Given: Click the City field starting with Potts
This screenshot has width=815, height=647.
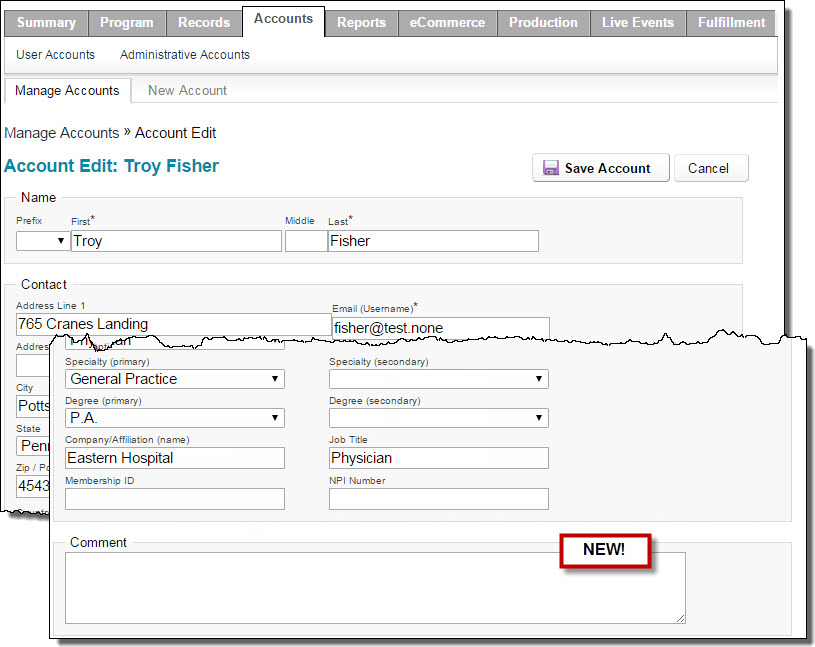Looking at the screenshot, I should [33, 406].
